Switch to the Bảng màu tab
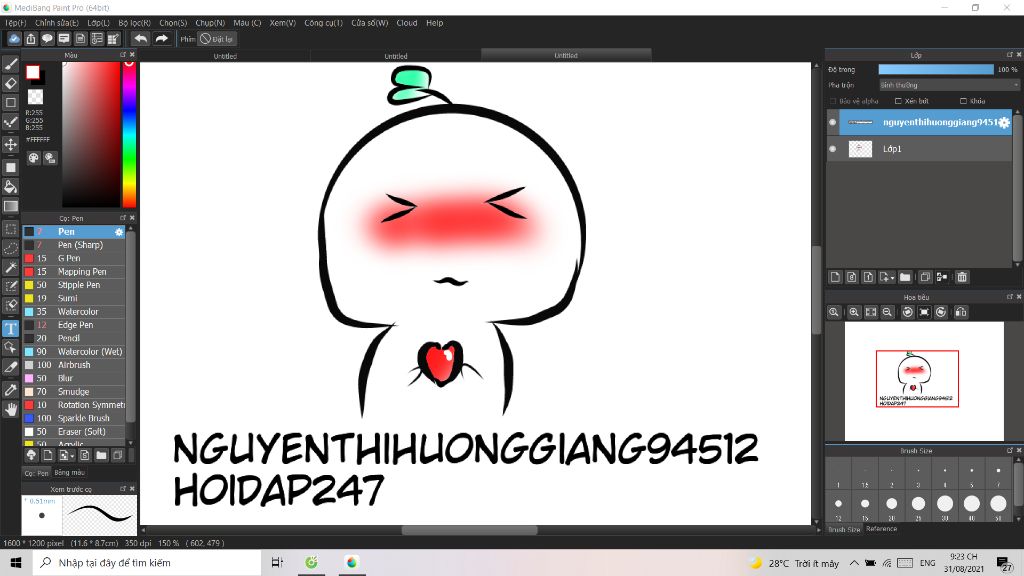1024x576 pixels. (69, 473)
